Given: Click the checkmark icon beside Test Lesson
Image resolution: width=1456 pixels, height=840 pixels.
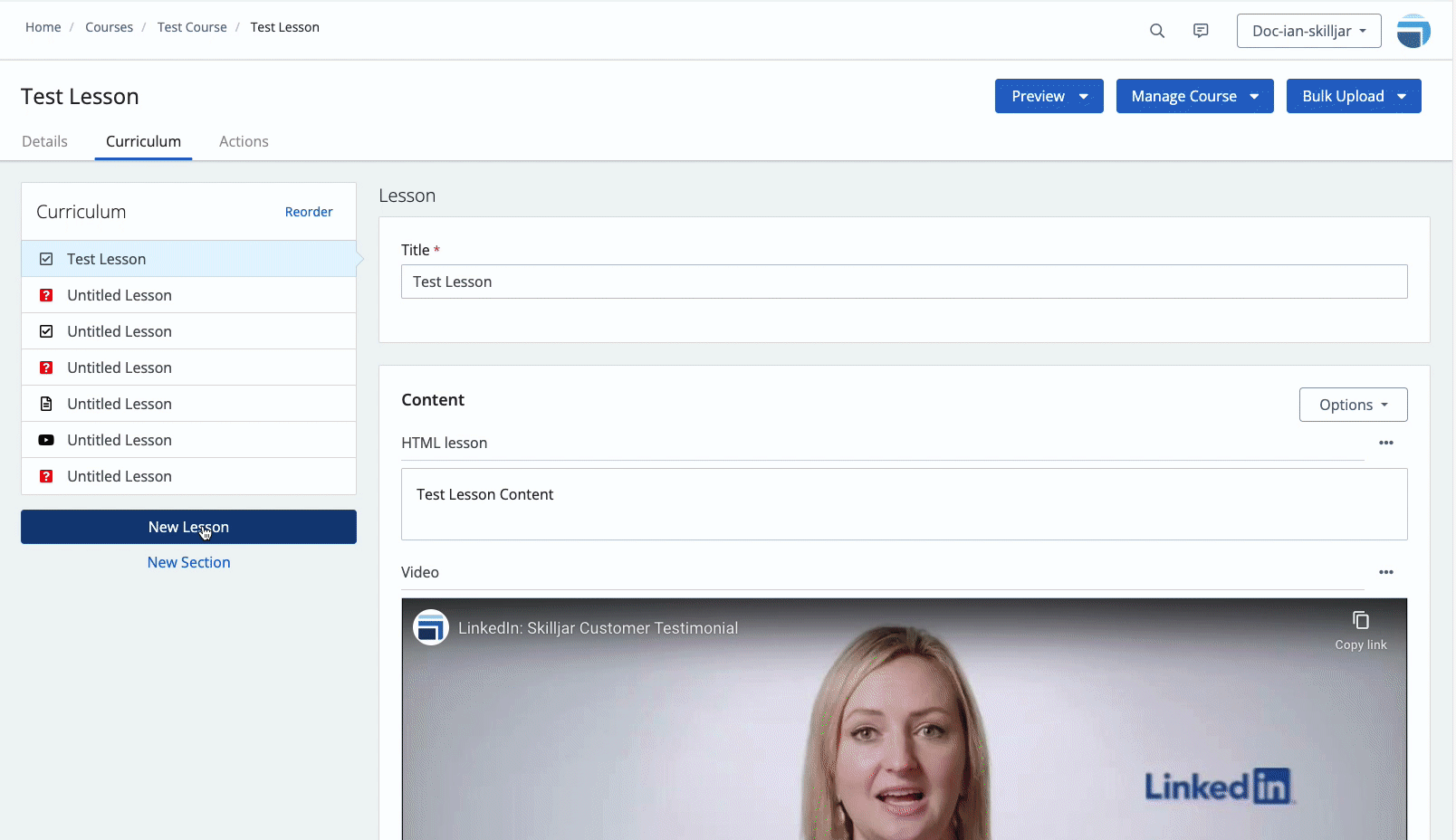Looking at the screenshot, I should click(x=46, y=259).
